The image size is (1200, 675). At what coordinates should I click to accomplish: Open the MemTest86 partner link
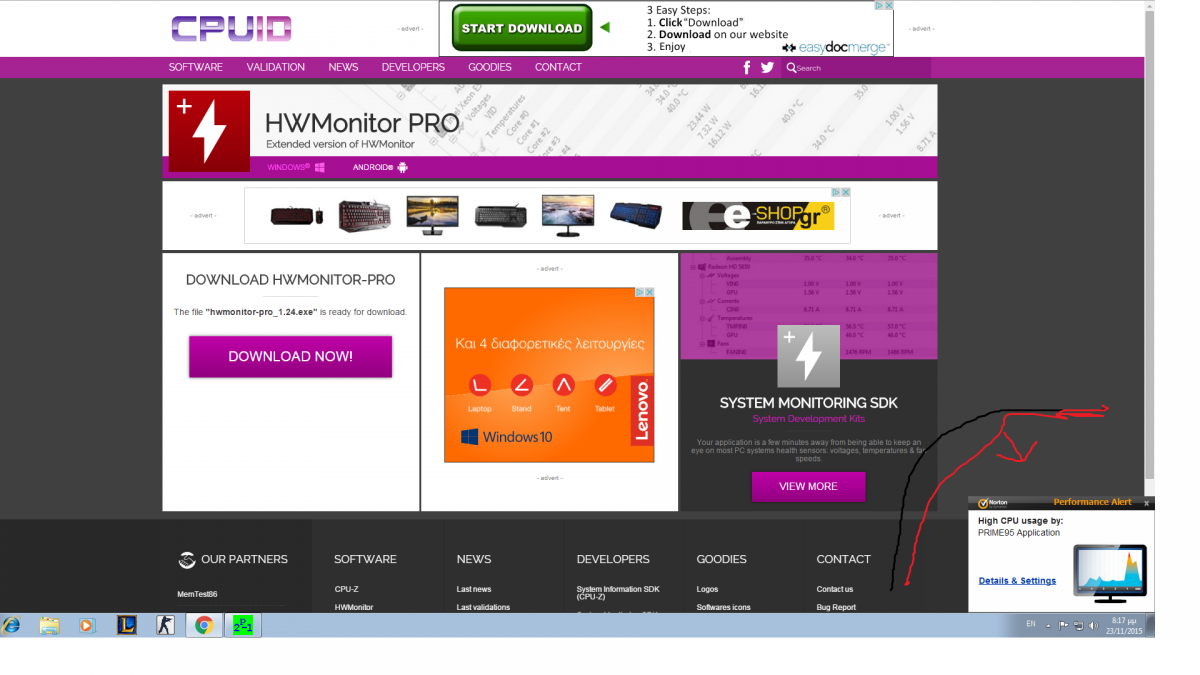point(197,594)
